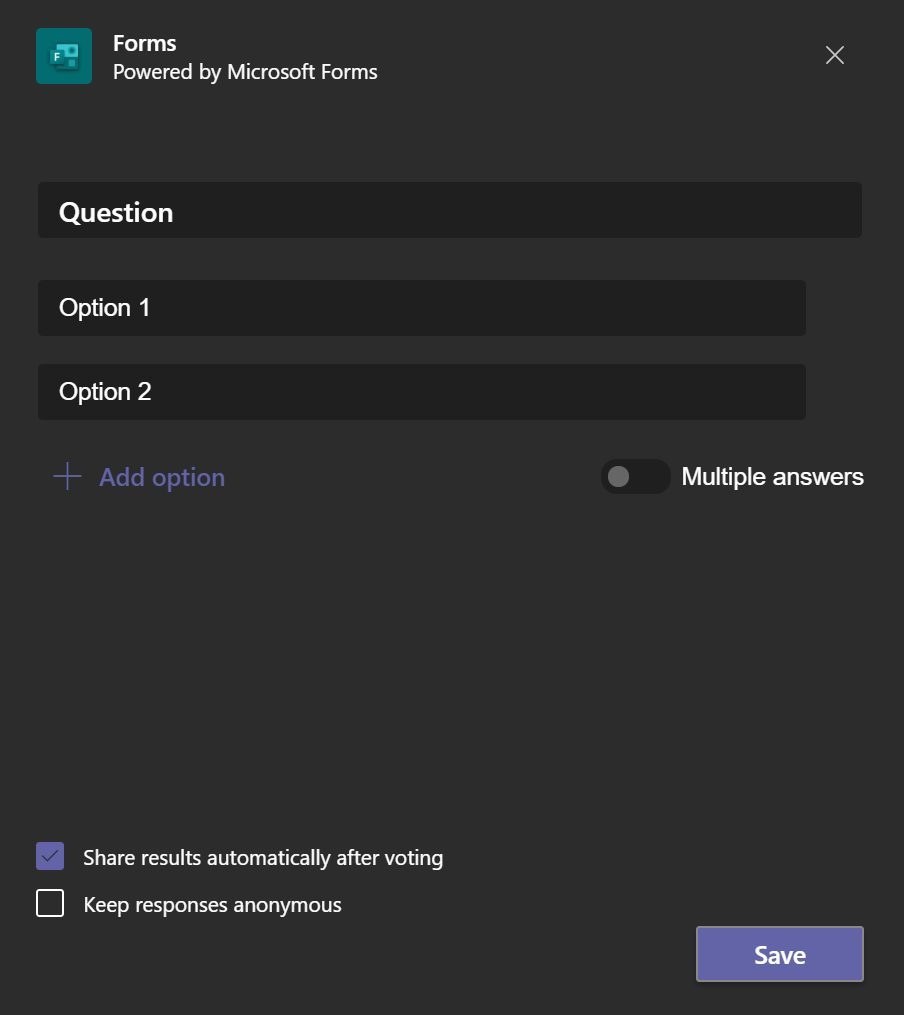Click the Forms title heading
The width and height of the screenshot is (904, 1015).
pos(145,43)
